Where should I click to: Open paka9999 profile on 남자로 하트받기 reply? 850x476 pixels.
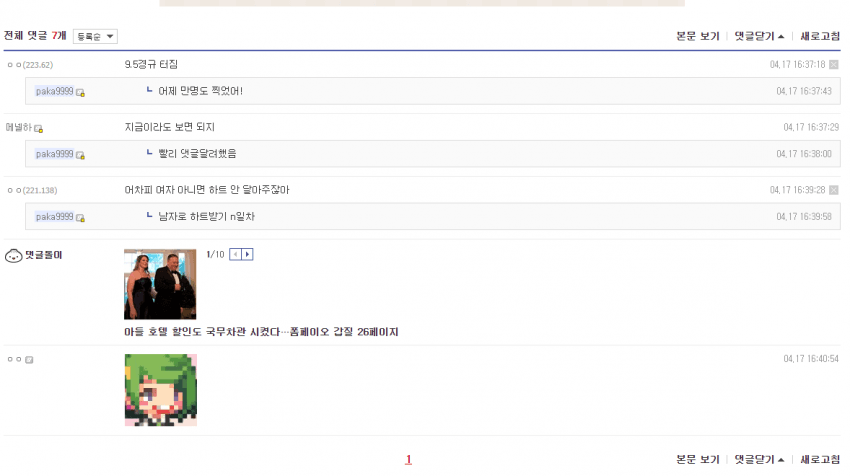[54, 216]
